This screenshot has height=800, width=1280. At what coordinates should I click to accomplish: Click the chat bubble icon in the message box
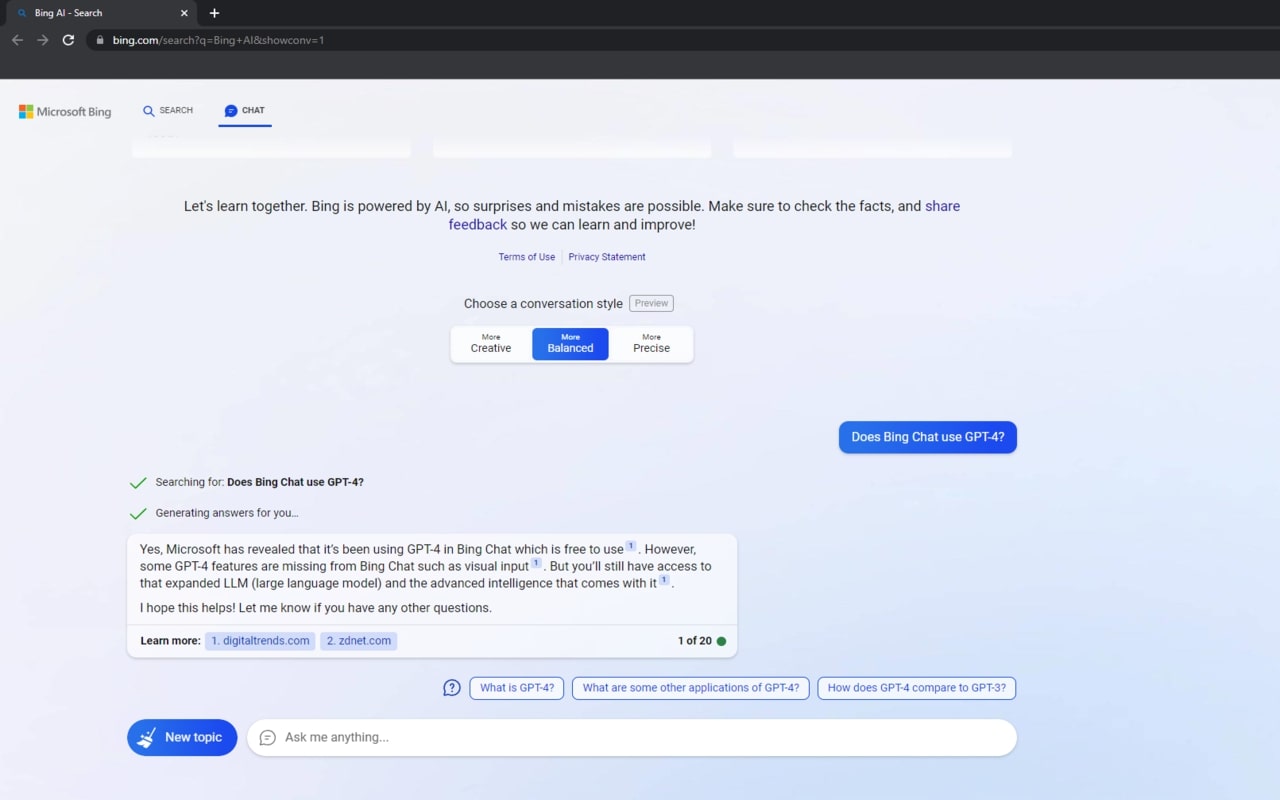click(x=266, y=737)
